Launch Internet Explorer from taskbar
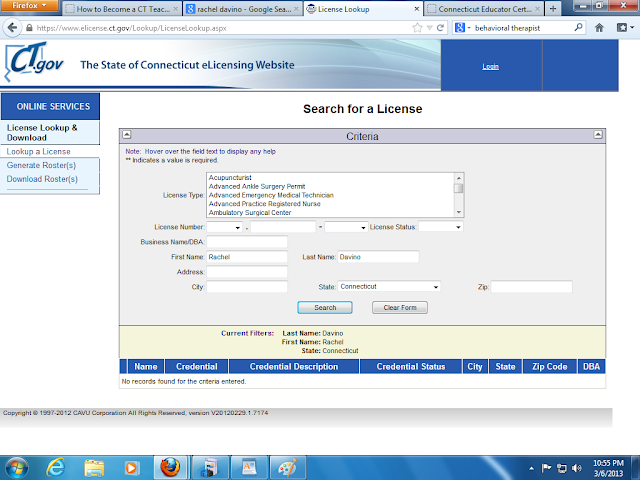 pyautogui.click(x=55, y=468)
